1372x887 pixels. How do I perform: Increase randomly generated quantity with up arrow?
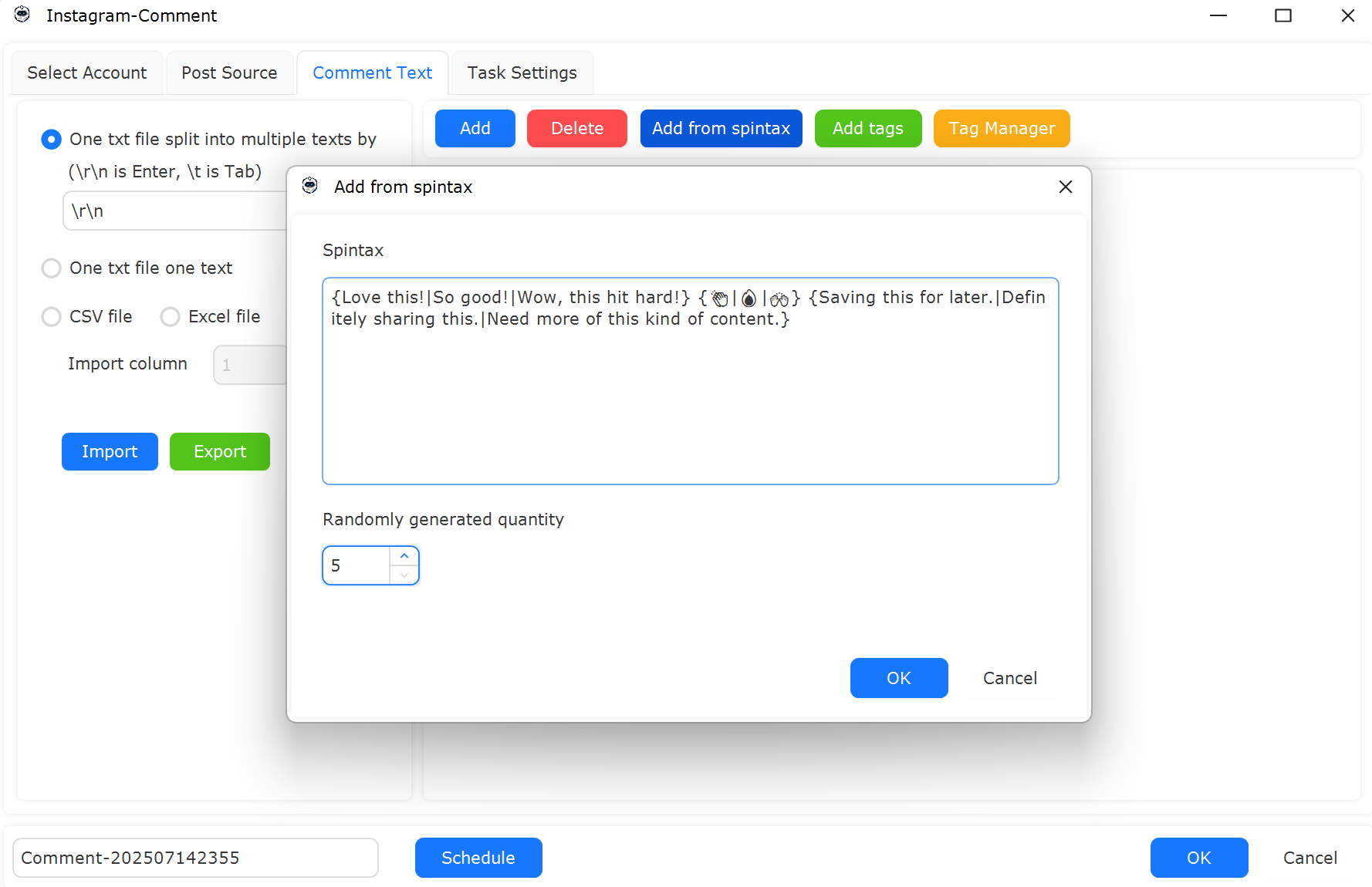tap(404, 556)
